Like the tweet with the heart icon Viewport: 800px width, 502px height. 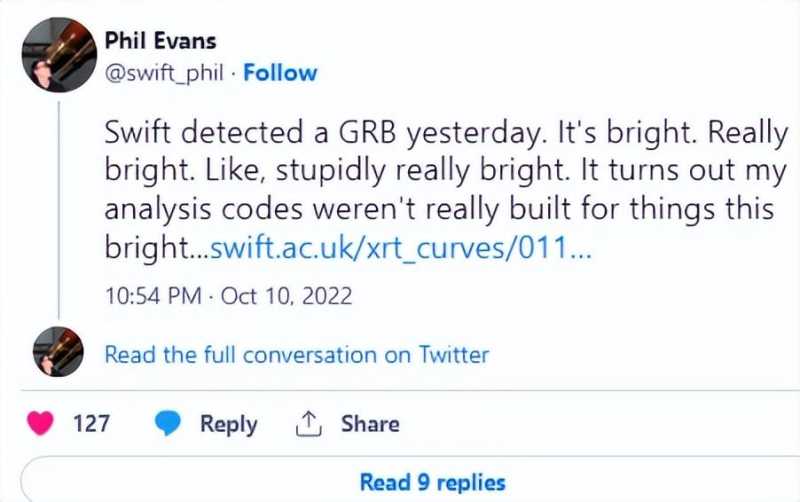42,424
